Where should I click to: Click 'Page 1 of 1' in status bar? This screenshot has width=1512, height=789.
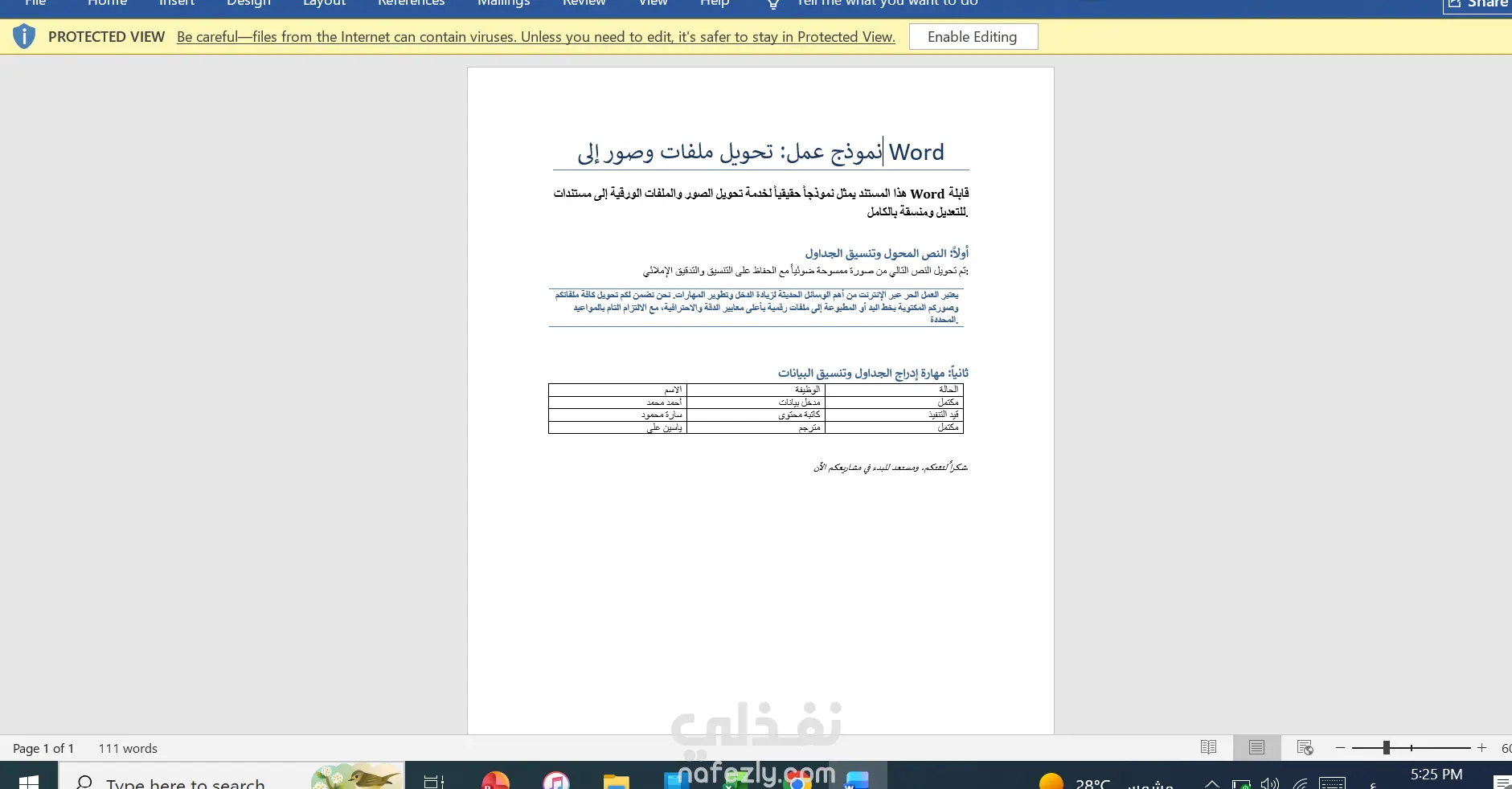click(43, 748)
